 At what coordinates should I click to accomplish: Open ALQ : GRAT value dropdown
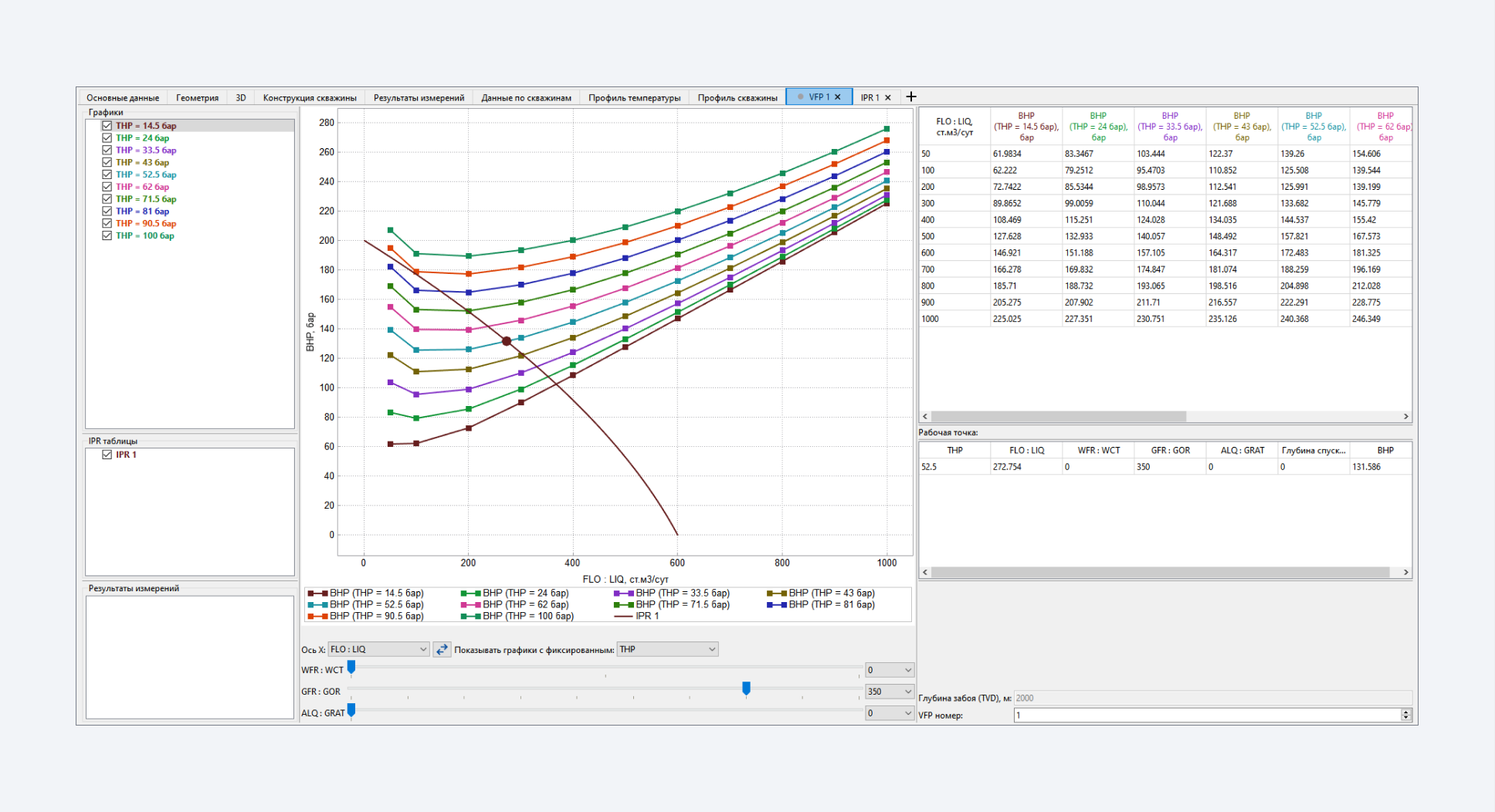click(x=890, y=713)
